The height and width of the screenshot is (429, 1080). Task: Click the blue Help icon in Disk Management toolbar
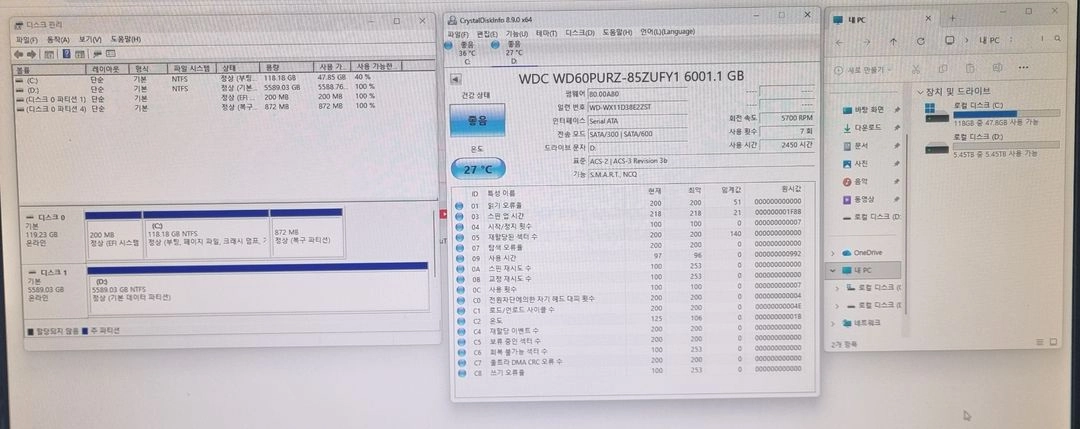66,54
